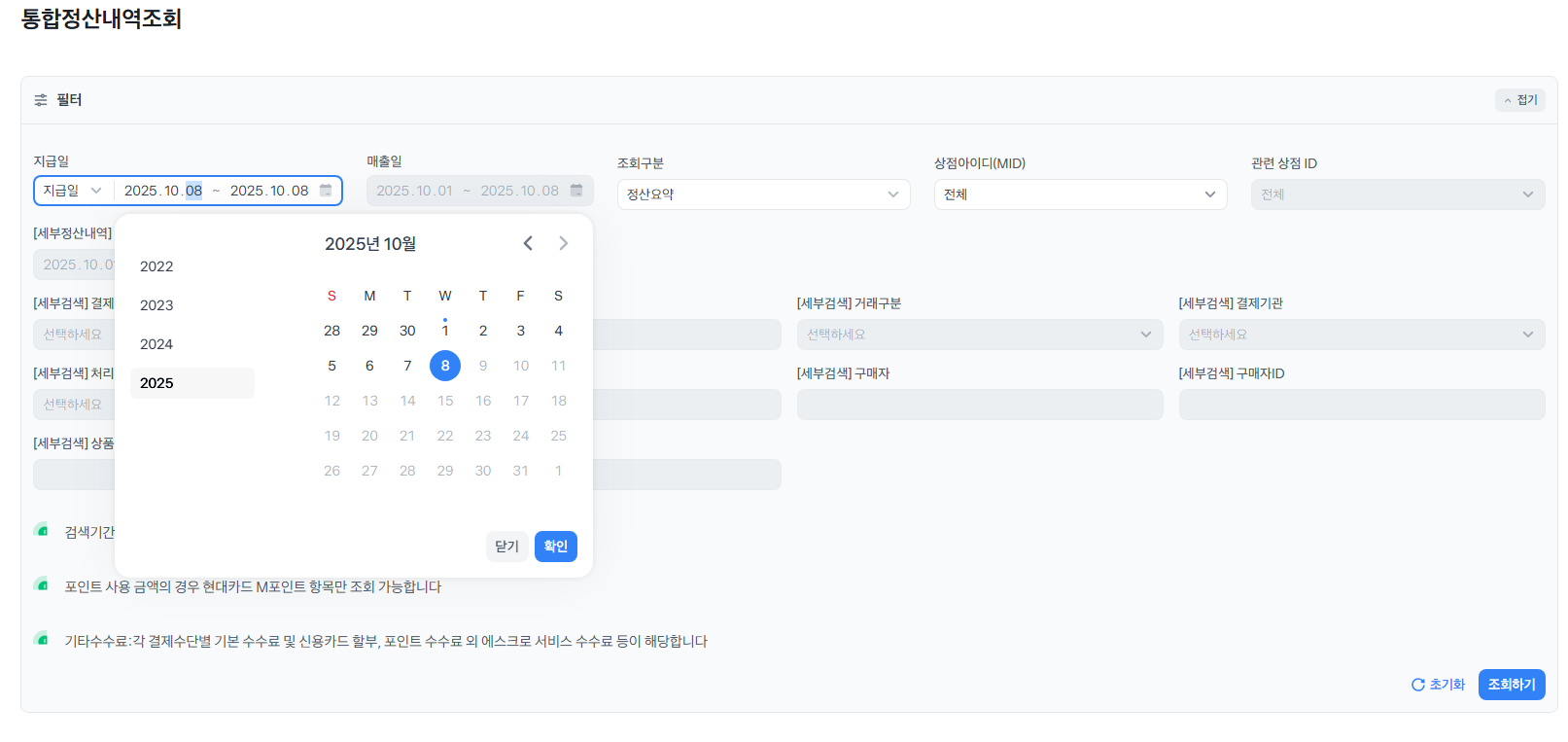The height and width of the screenshot is (742, 1568).
Task: Pick October 7 in the calendar
Action: coord(407,366)
